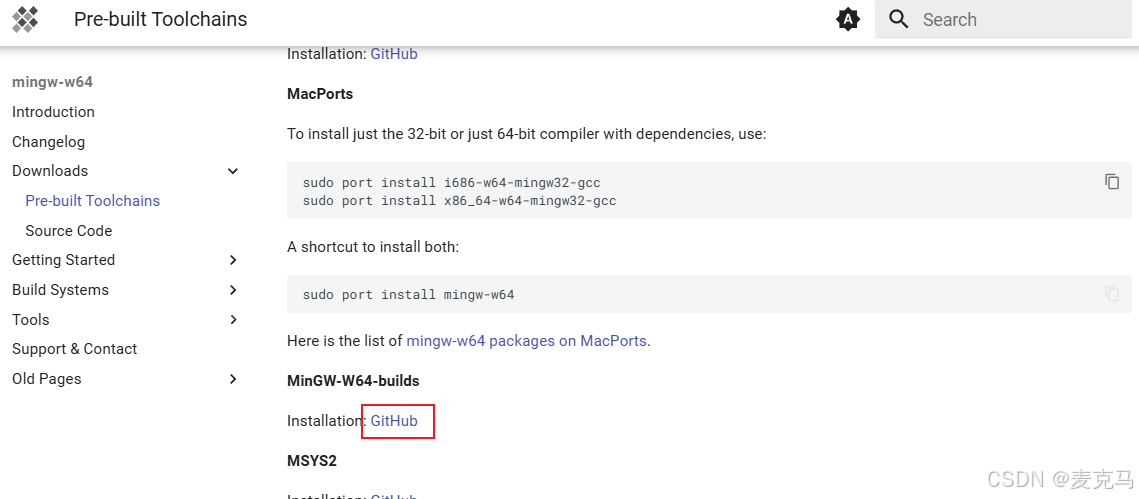Click the MacPorts heading
The width and height of the screenshot is (1139, 499).
[320, 94]
